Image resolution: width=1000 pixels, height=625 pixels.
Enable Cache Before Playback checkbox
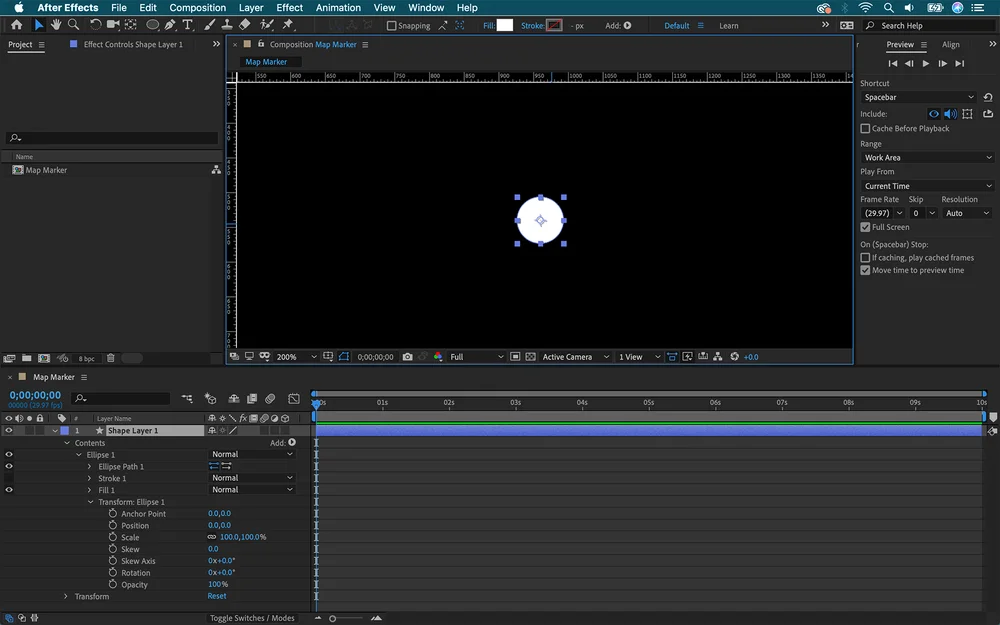[865, 129]
